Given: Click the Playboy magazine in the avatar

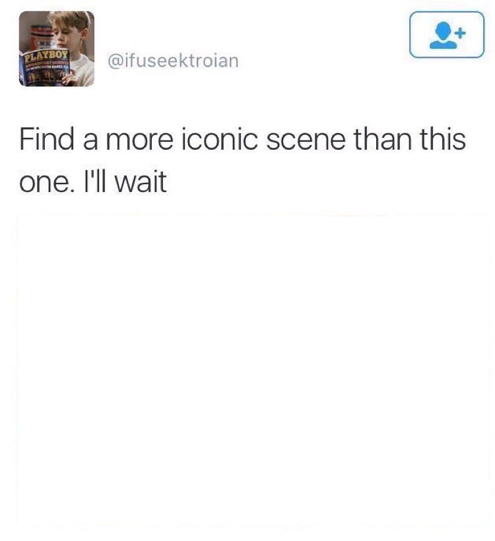Looking at the screenshot, I should [x=45, y=68].
